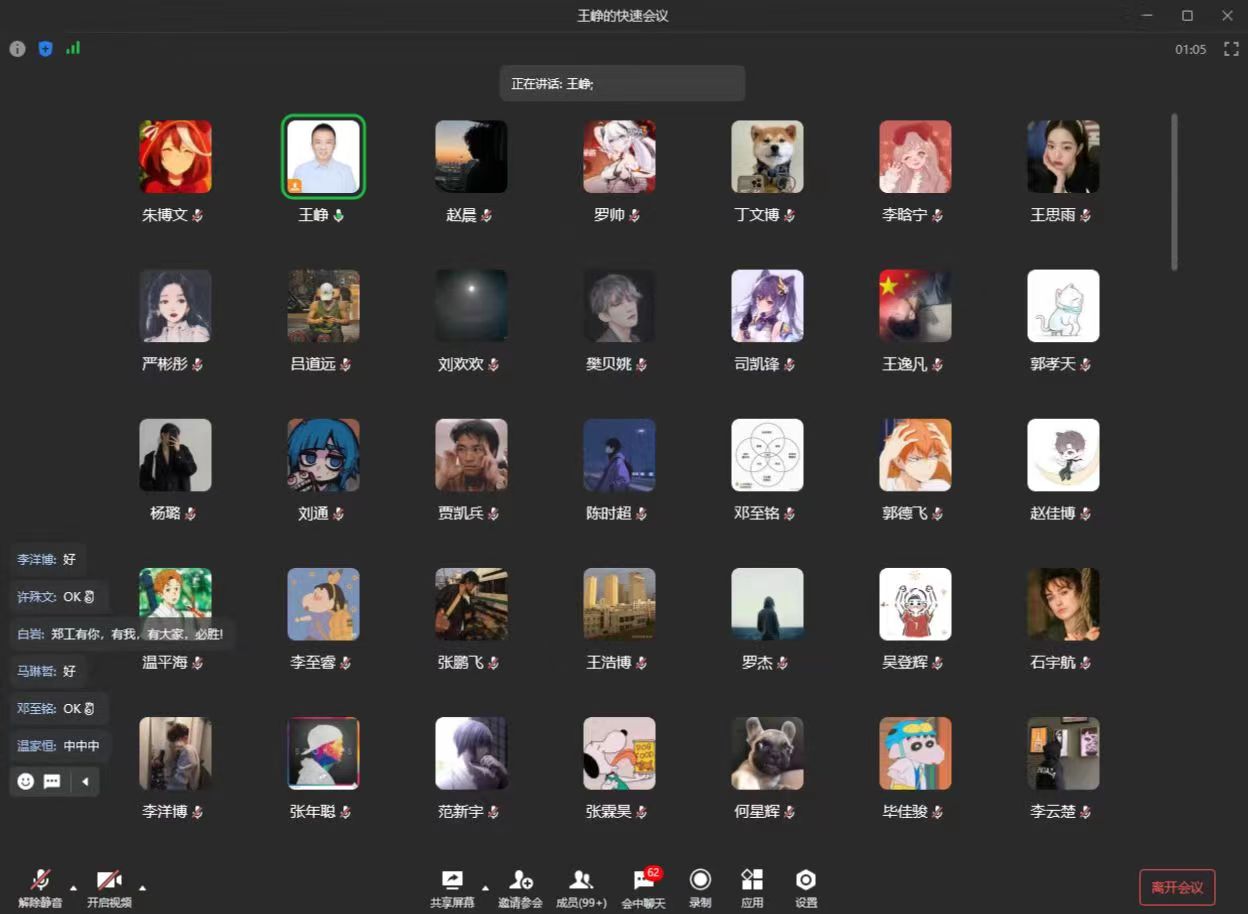The width and height of the screenshot is (1248, 914).
Task: Enter fullscreen mode via top-right icon
Action: pos(1231,49)
